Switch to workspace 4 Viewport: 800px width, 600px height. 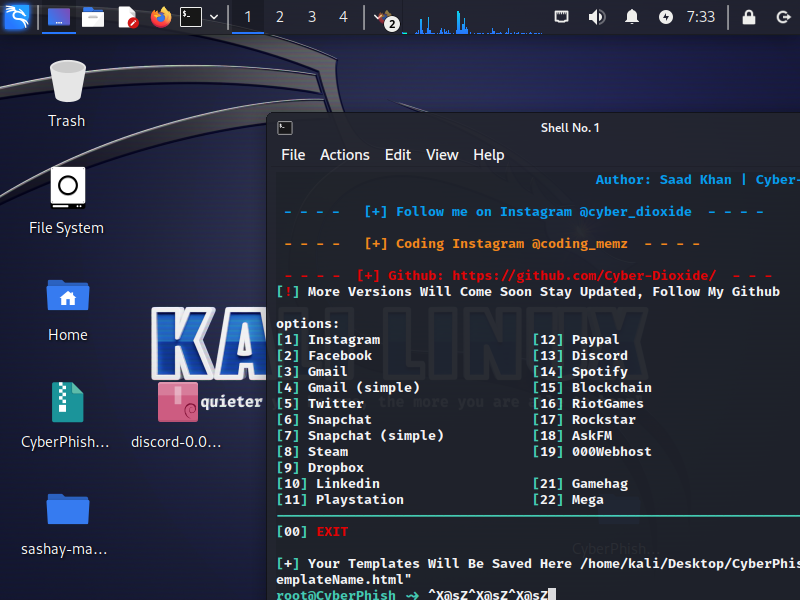(x=344, y=17)
